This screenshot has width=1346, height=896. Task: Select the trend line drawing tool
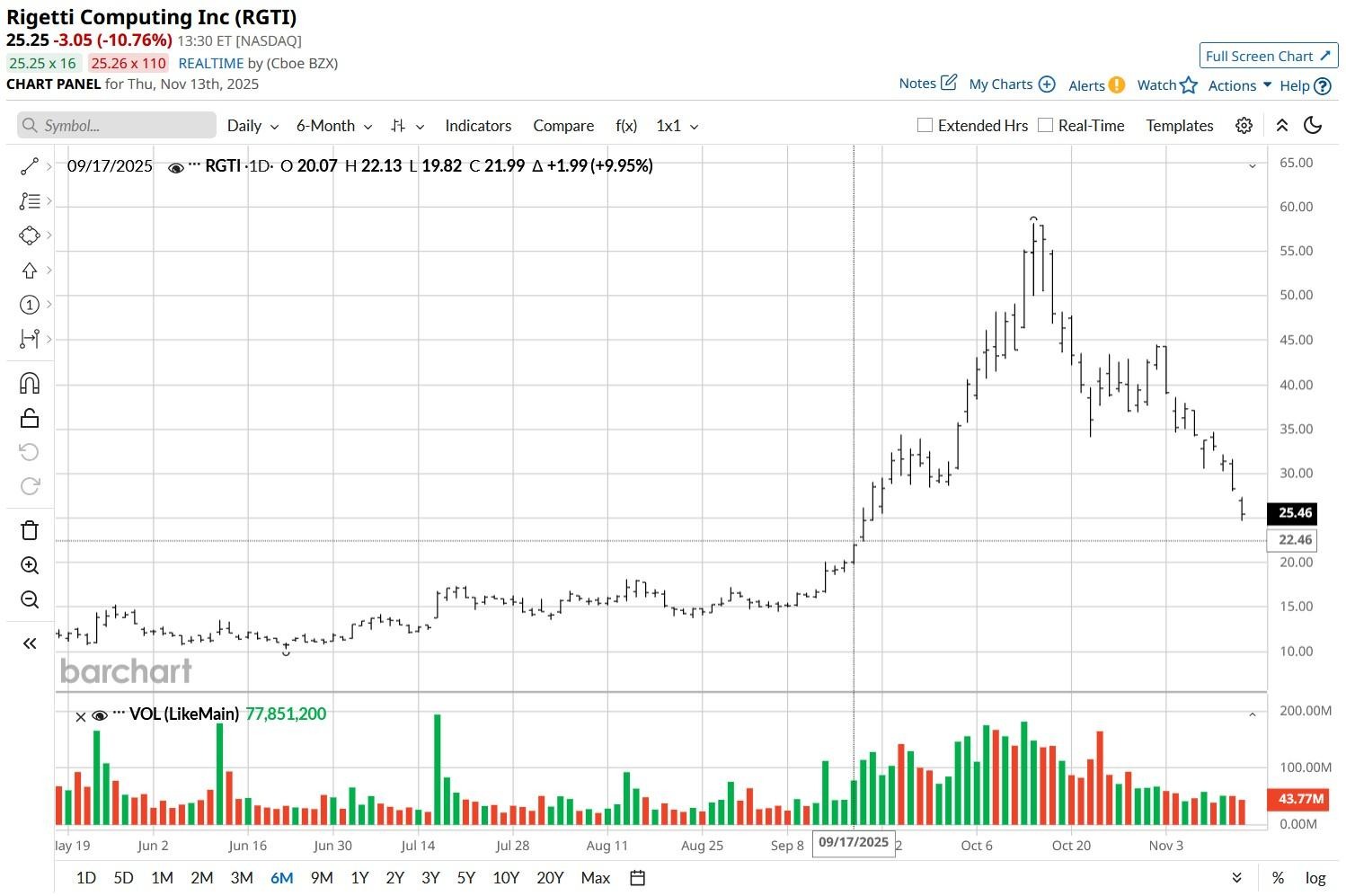29,166
